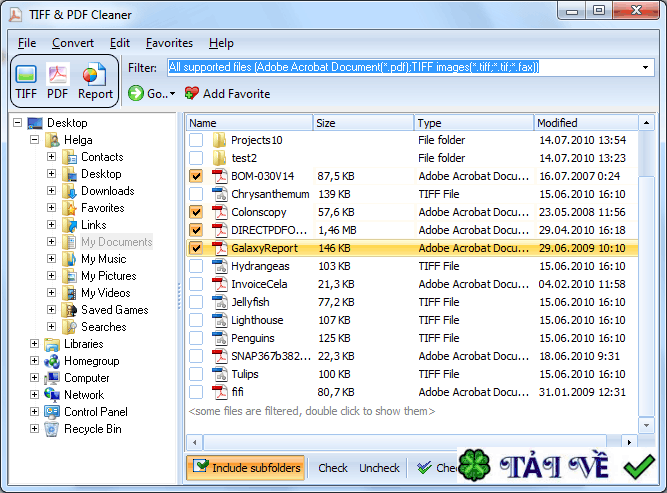Click the Jellyfish TIFF file icon
667x493 pixels.
tap(219, 302)
